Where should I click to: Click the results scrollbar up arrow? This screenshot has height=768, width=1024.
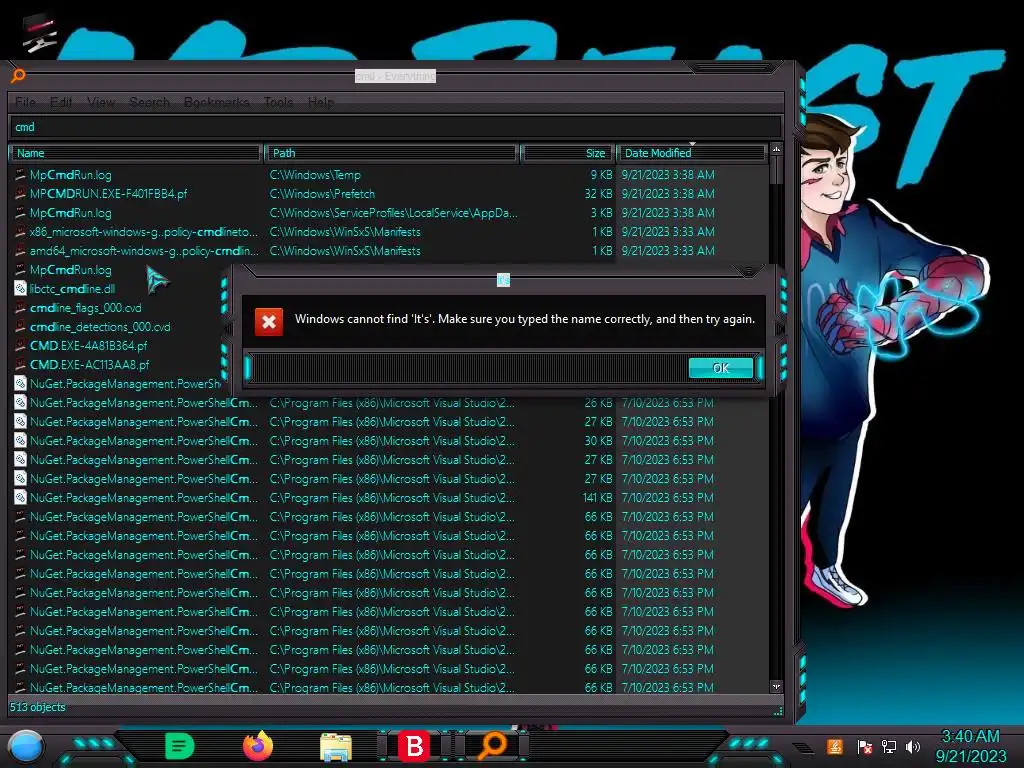[x=776, y=150]
